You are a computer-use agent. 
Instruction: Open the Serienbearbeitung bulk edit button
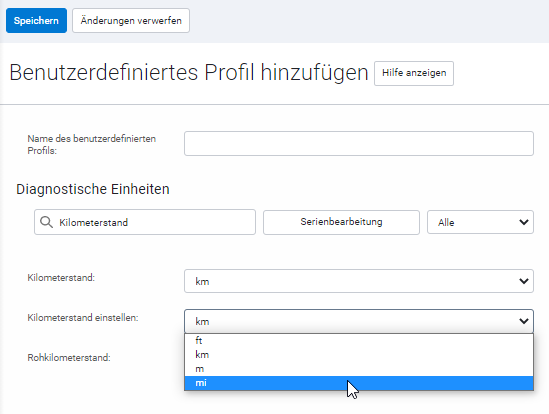point(341,222)
